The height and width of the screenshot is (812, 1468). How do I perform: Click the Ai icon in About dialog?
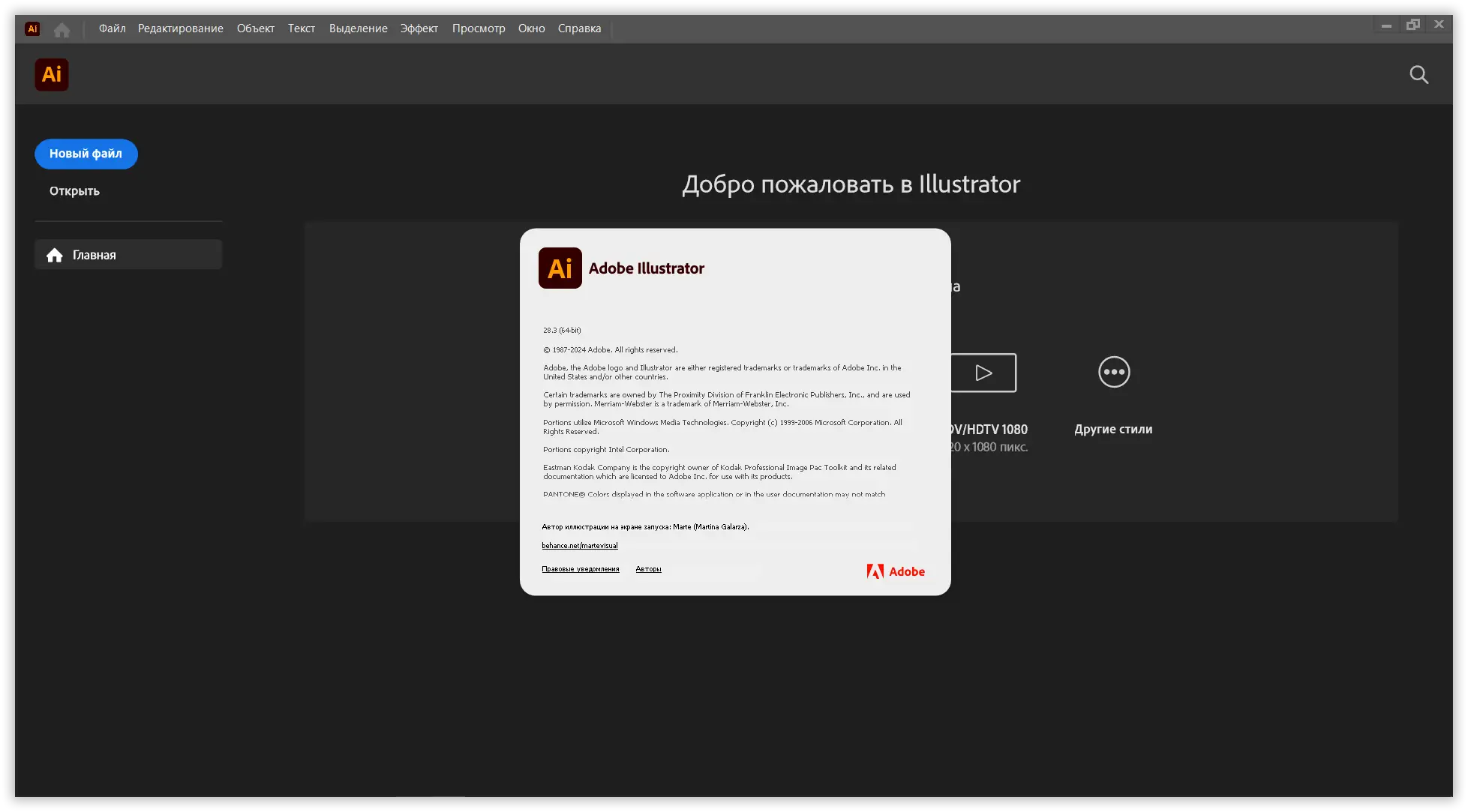click(x=560, y=268)
